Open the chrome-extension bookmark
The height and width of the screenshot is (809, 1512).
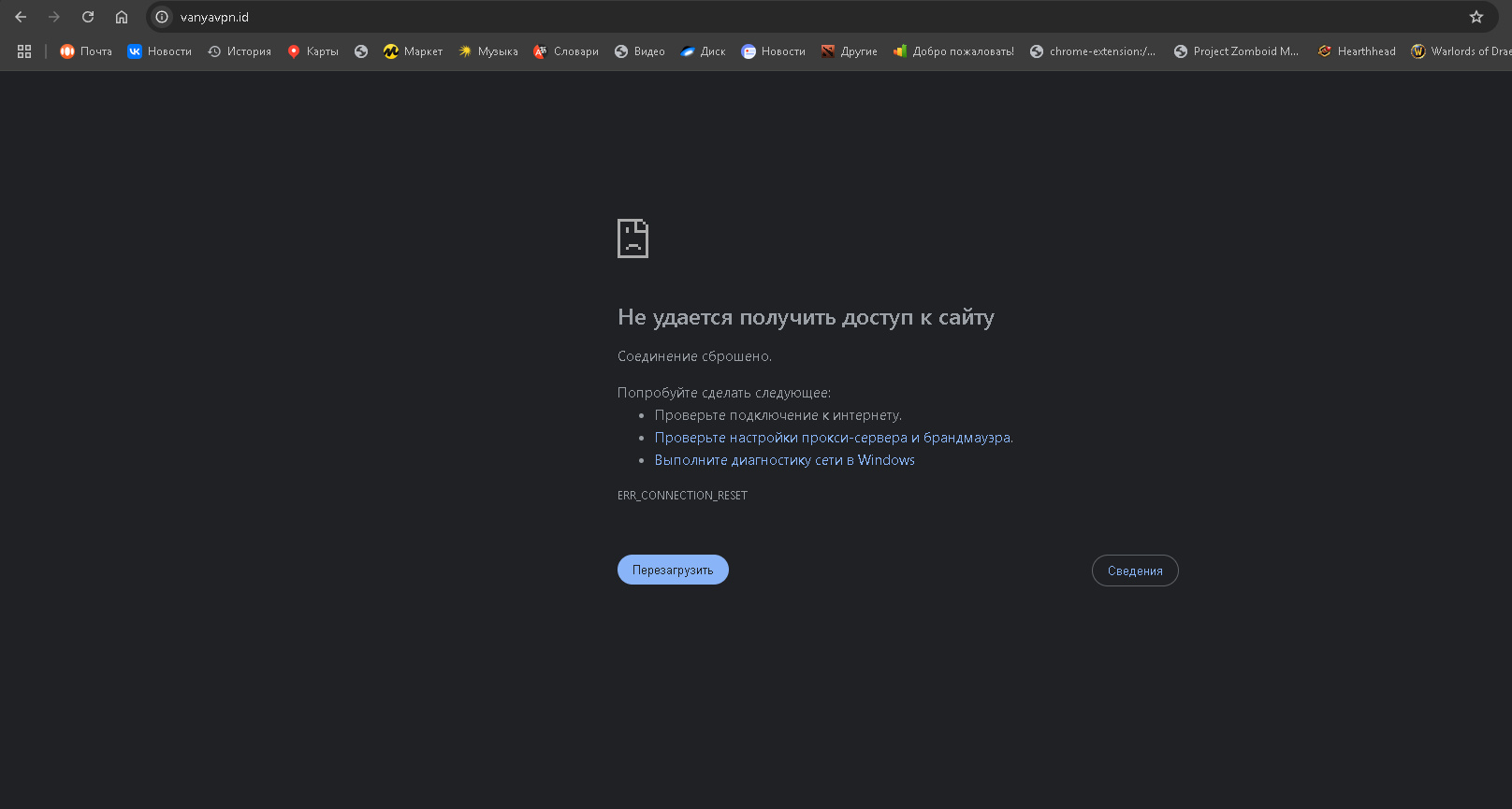pyautogui.click(x=1093, y=51)
